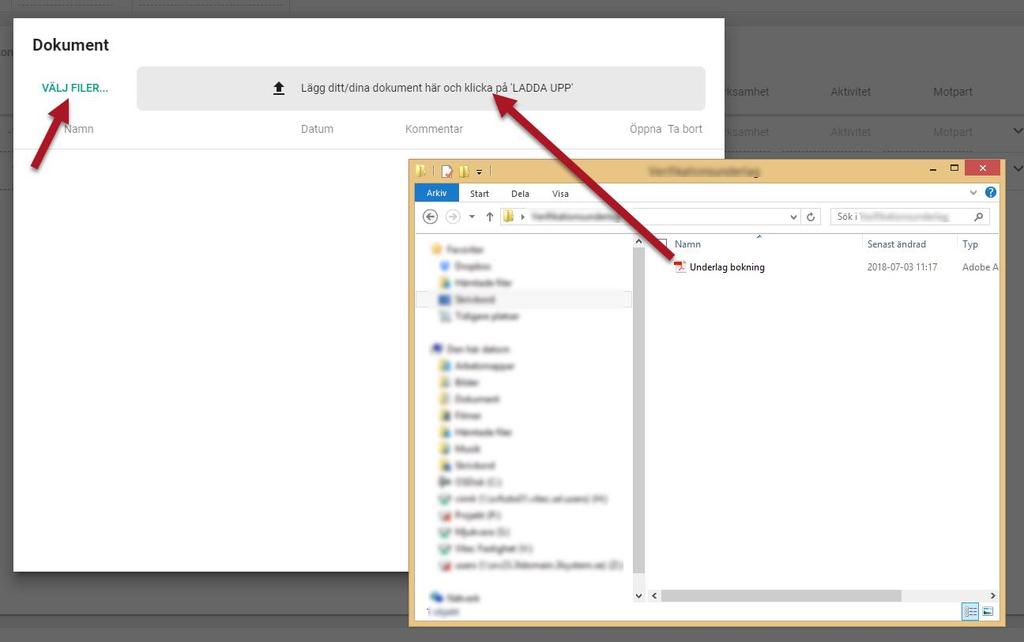Refresh the Explorer folder view

810,217
